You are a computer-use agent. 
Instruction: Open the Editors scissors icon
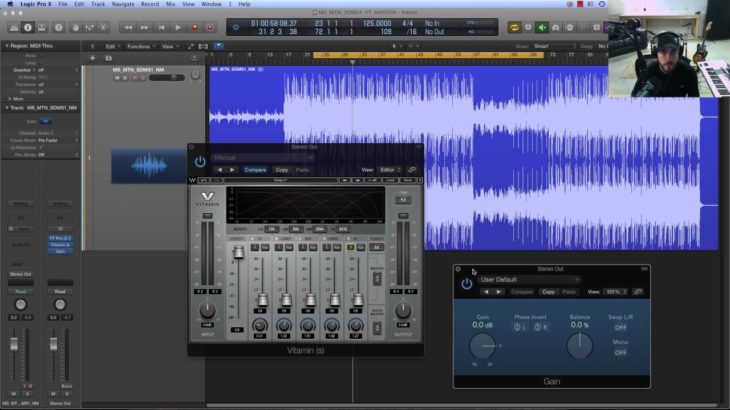pyautogui.click(x=103, y=27)
